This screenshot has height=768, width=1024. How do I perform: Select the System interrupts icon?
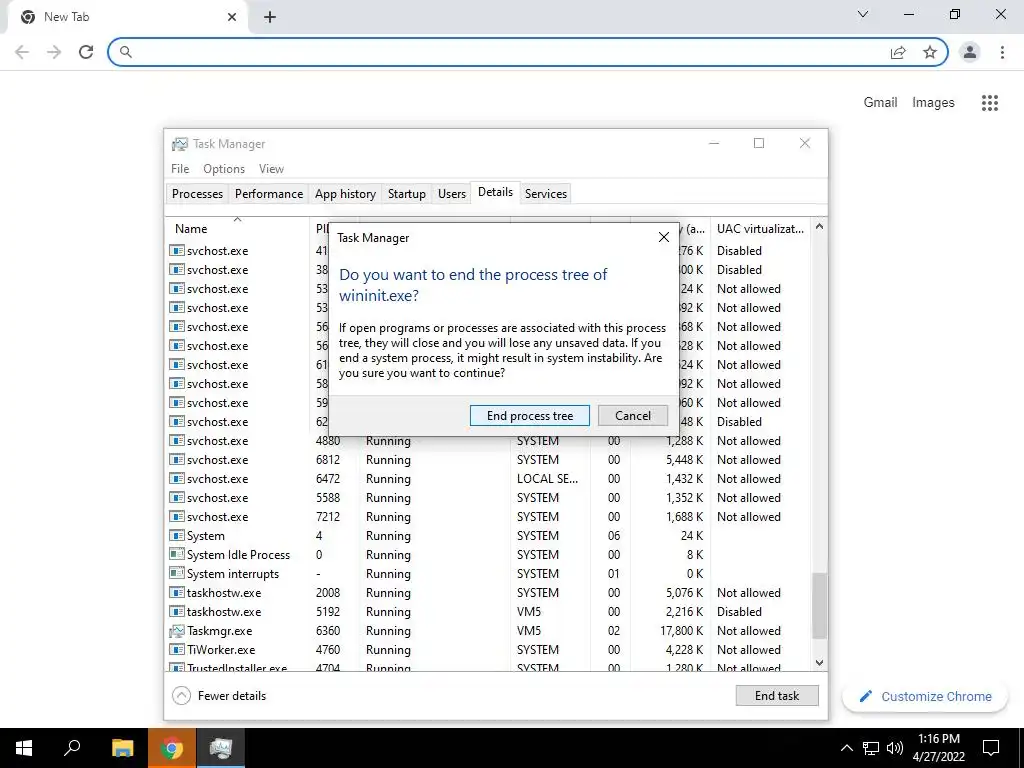(x=176, y=573)
